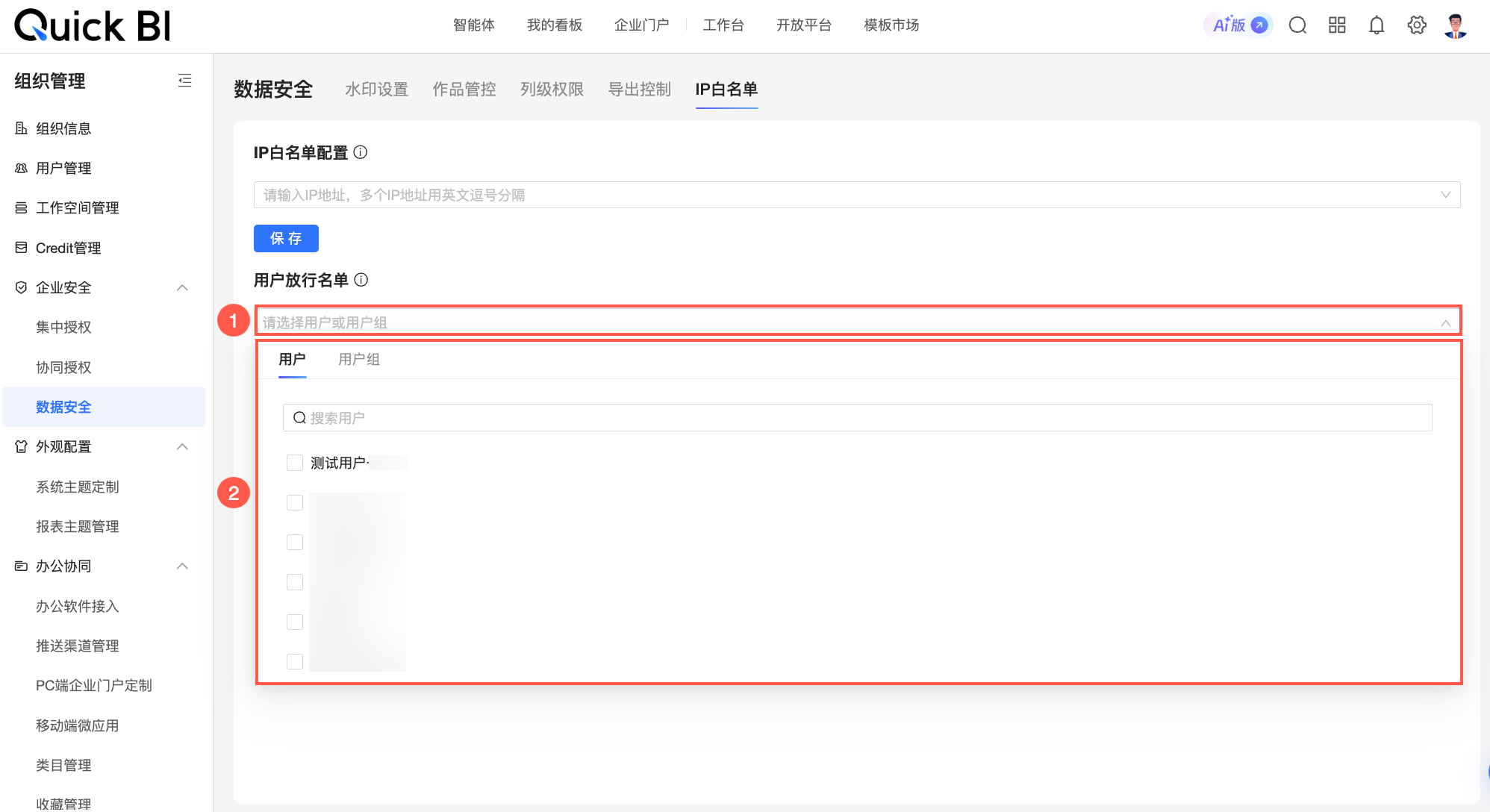This screenshot has width=1490, height=812.
Task: Switch to the 作品管控 tab
Action: (x=464, y=90)
